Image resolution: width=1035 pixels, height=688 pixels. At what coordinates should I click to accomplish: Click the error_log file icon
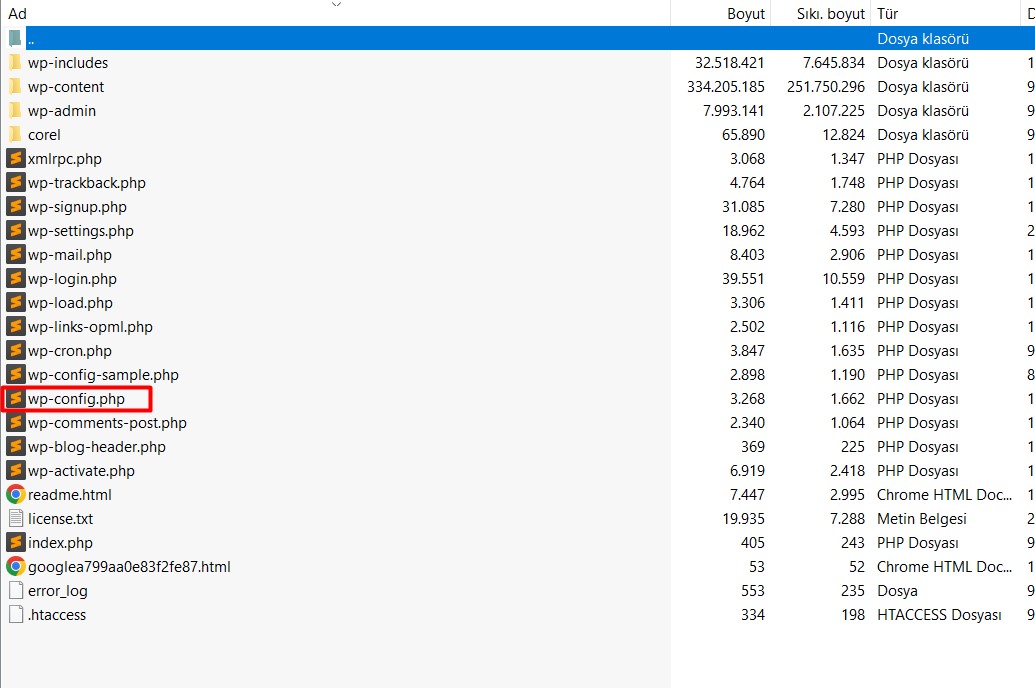[16, 591]
